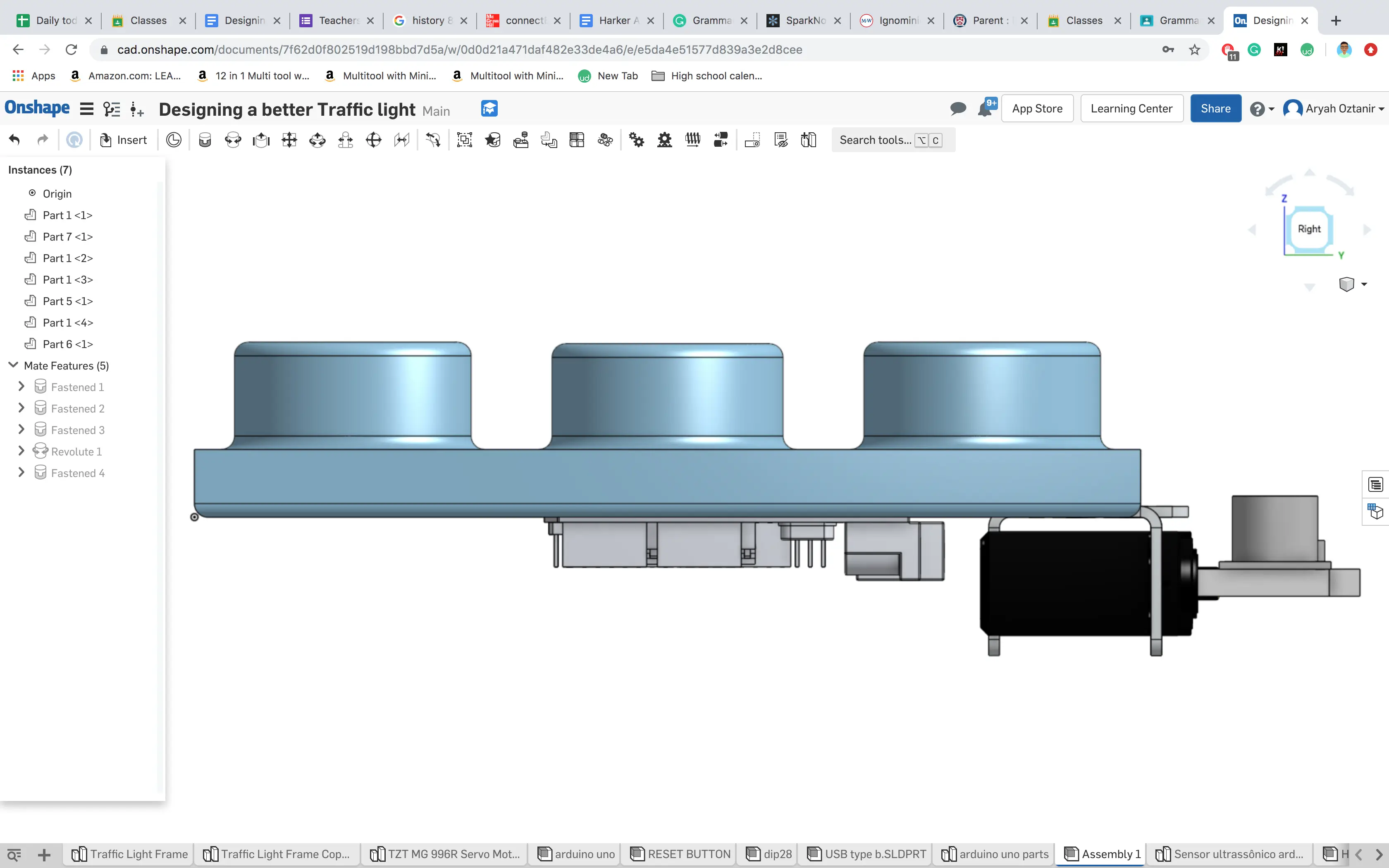Image resolution: width=1389 pixels, height=868 pixels.
Task: Select the Parallel mate tool icon
Action: pos(402,140)
